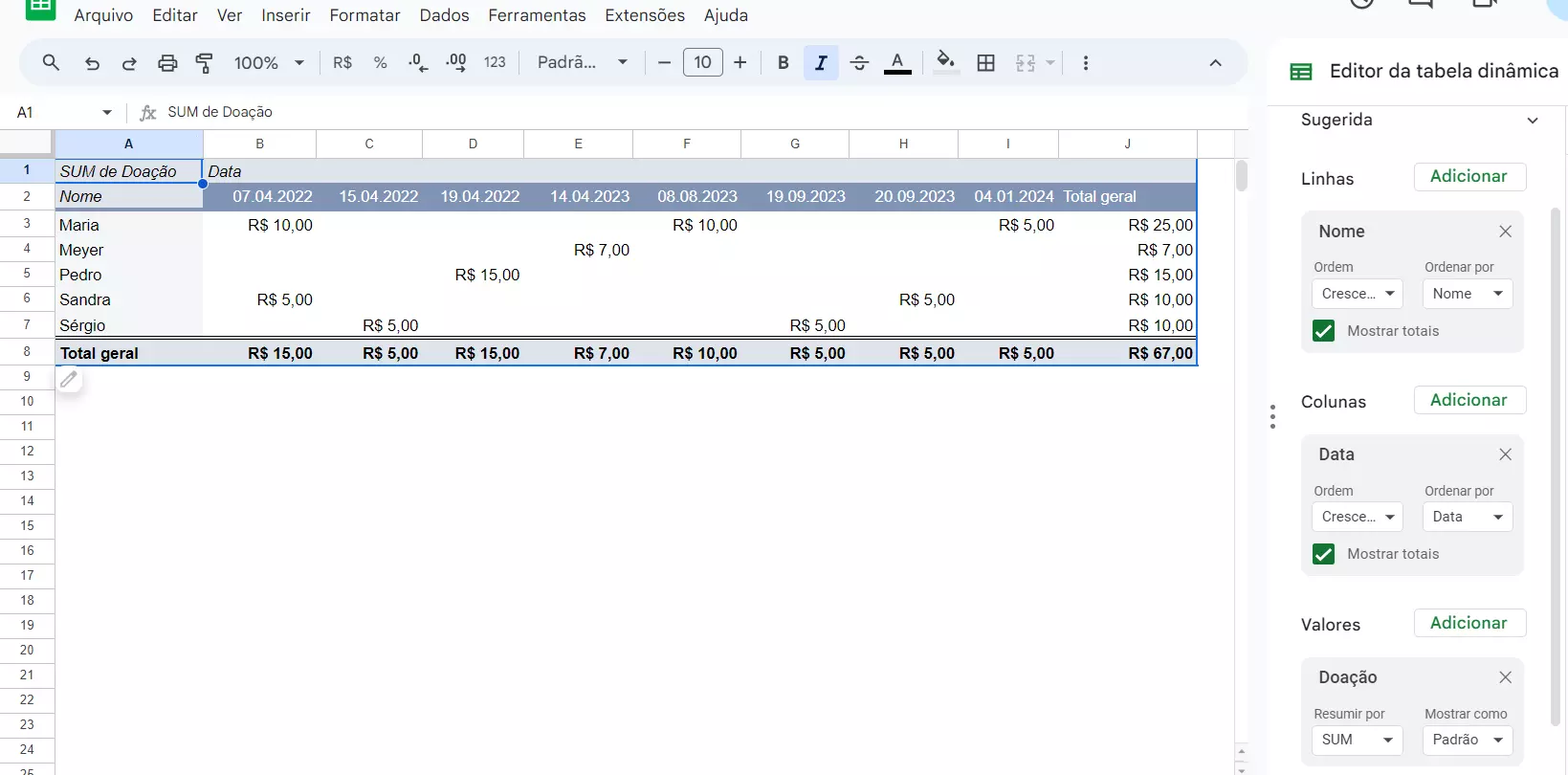
Task: Collapse the menus with caret icon
Action: 1215,63
